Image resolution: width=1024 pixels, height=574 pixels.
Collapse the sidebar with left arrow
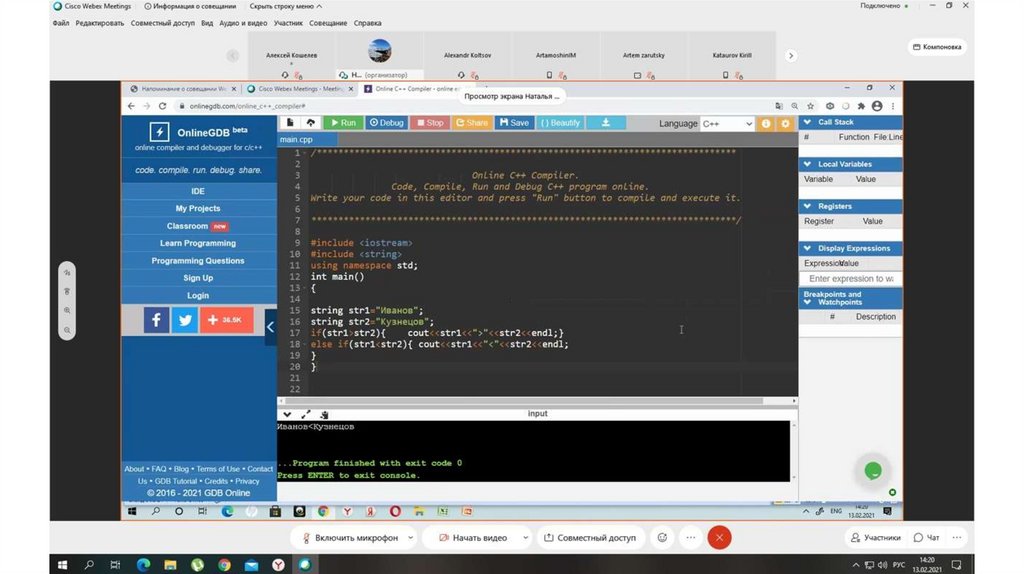(270, 327)
